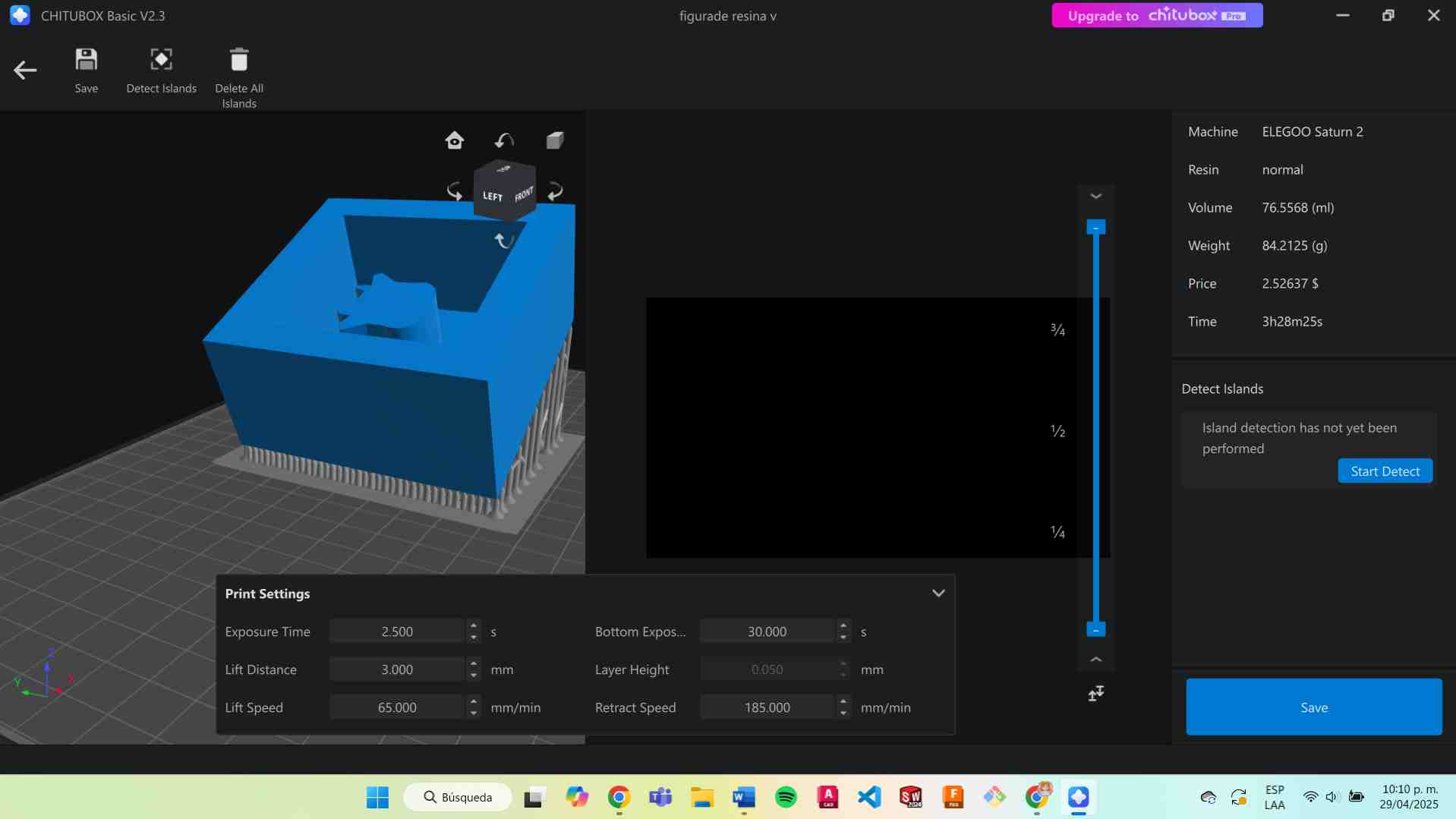Image resolution: width=1456 pixels, height=819 pixels.
Task: Click the large blue Save button
Action: click(x=1314, y=707)
